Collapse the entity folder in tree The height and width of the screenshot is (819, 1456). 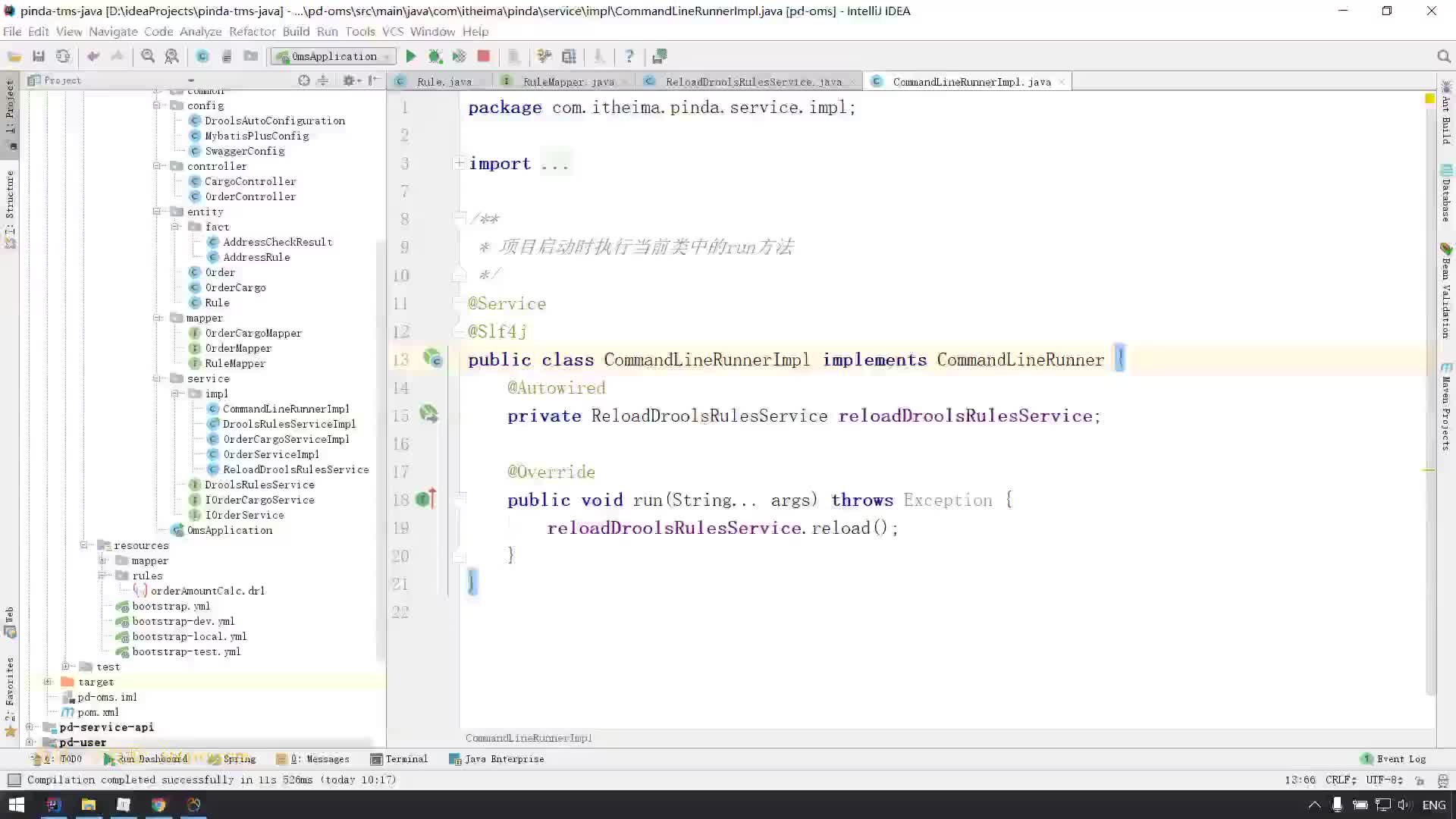[157, 212]
